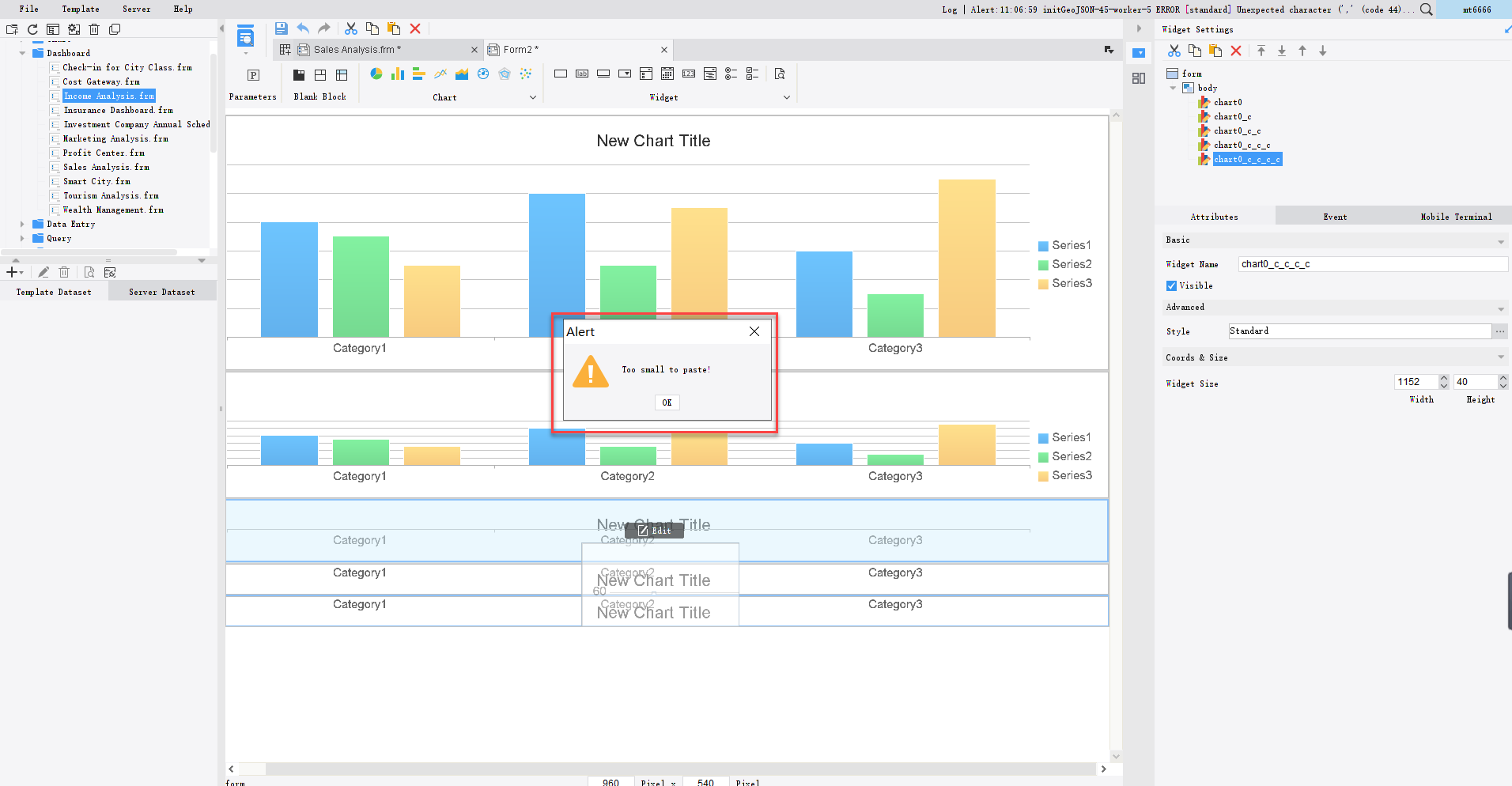The image size is (1512, 786).
Task: Click OK on the Too small to paste alert
Action: pos(666,402)
